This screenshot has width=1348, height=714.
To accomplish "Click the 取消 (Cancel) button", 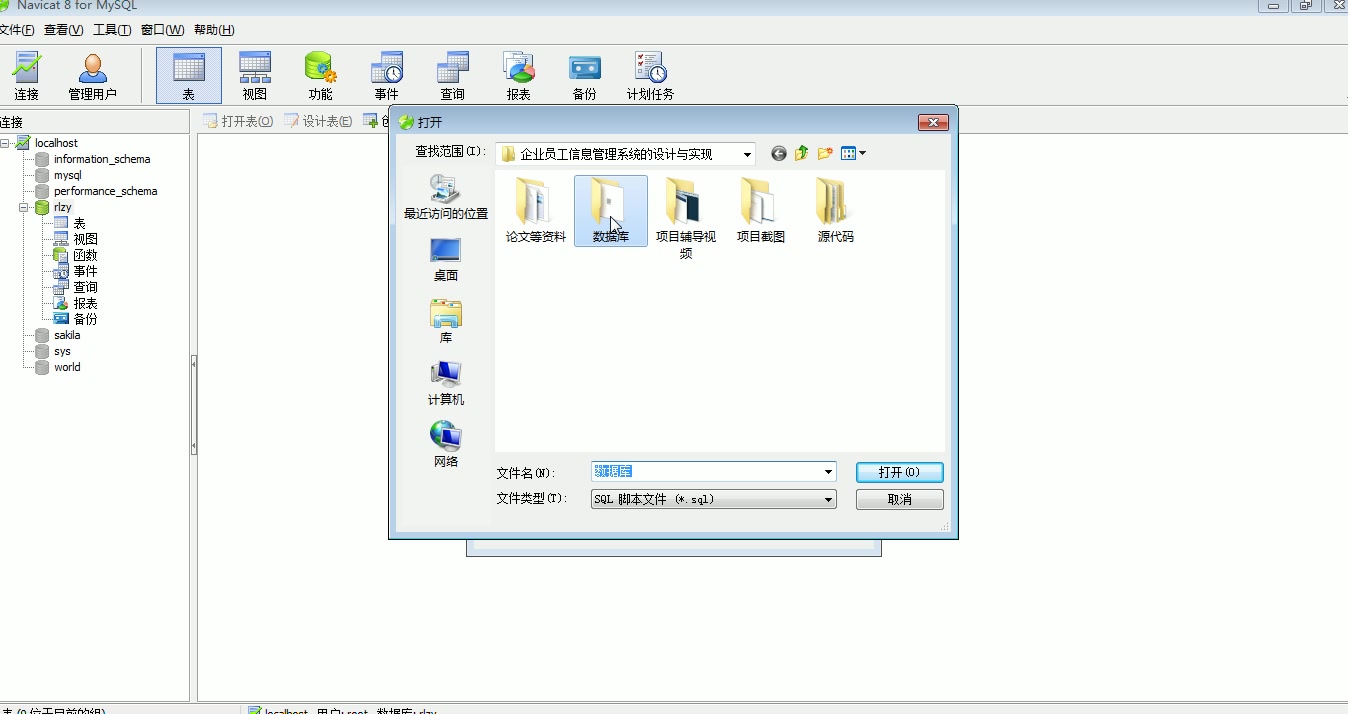I will [898, 499].
